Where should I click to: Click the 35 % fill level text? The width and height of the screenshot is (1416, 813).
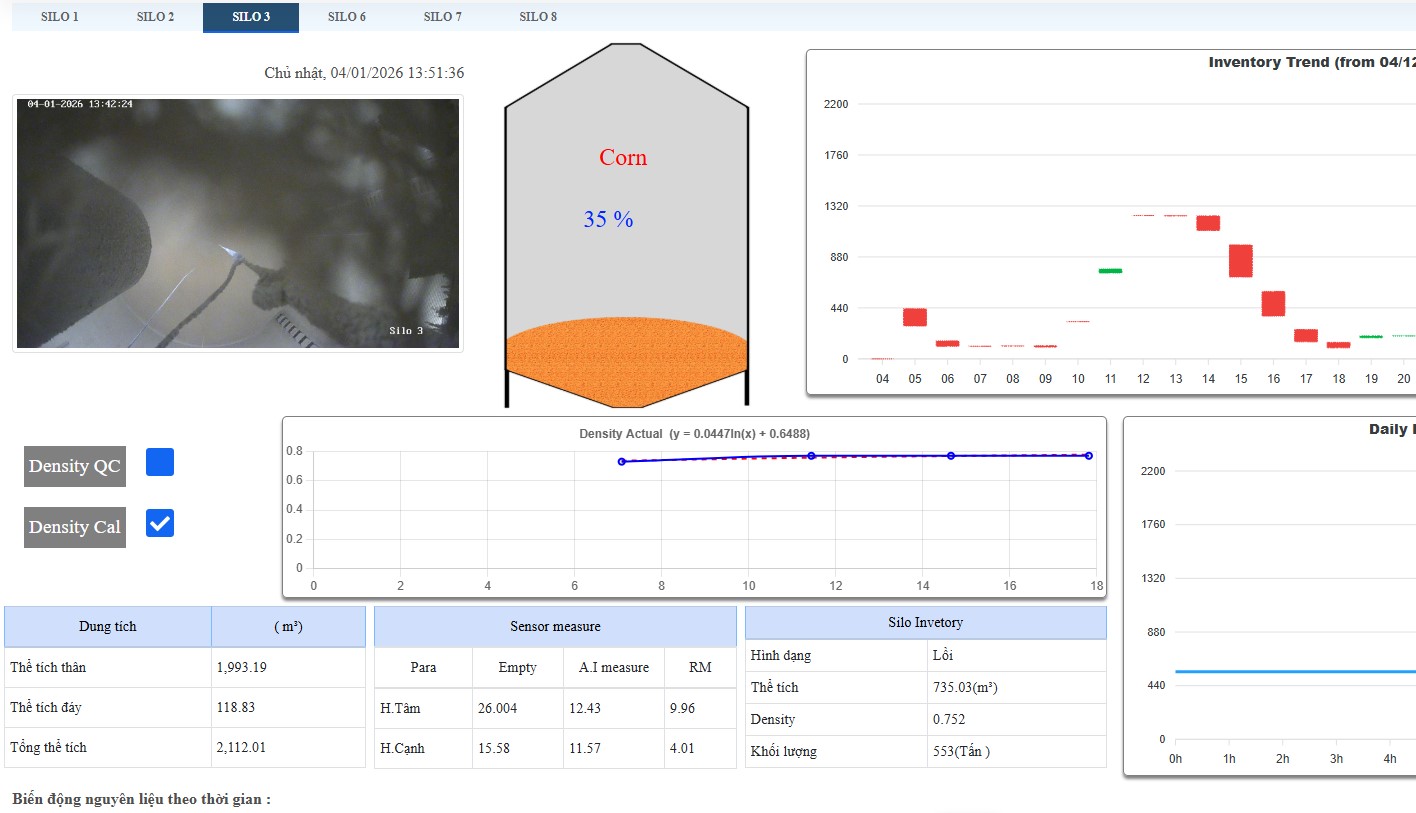(608, 220)
